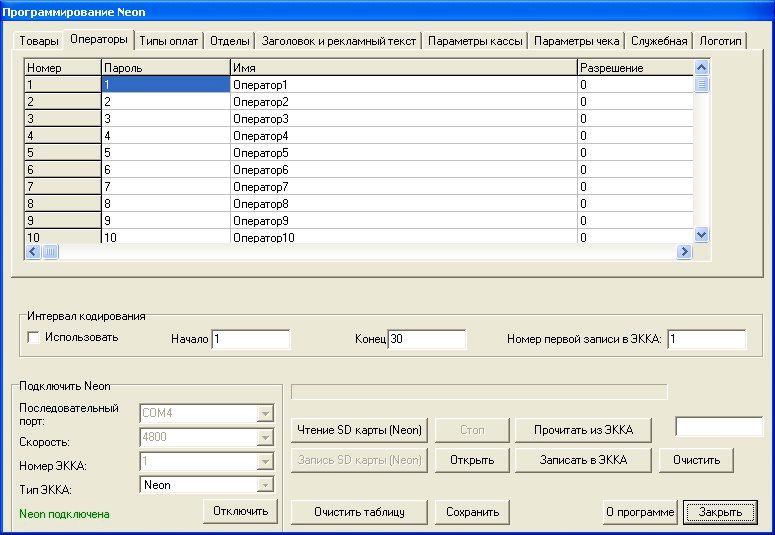775x535 pixels.
Task: Select the Оператор4 name cell
Action: click(404, 135)
